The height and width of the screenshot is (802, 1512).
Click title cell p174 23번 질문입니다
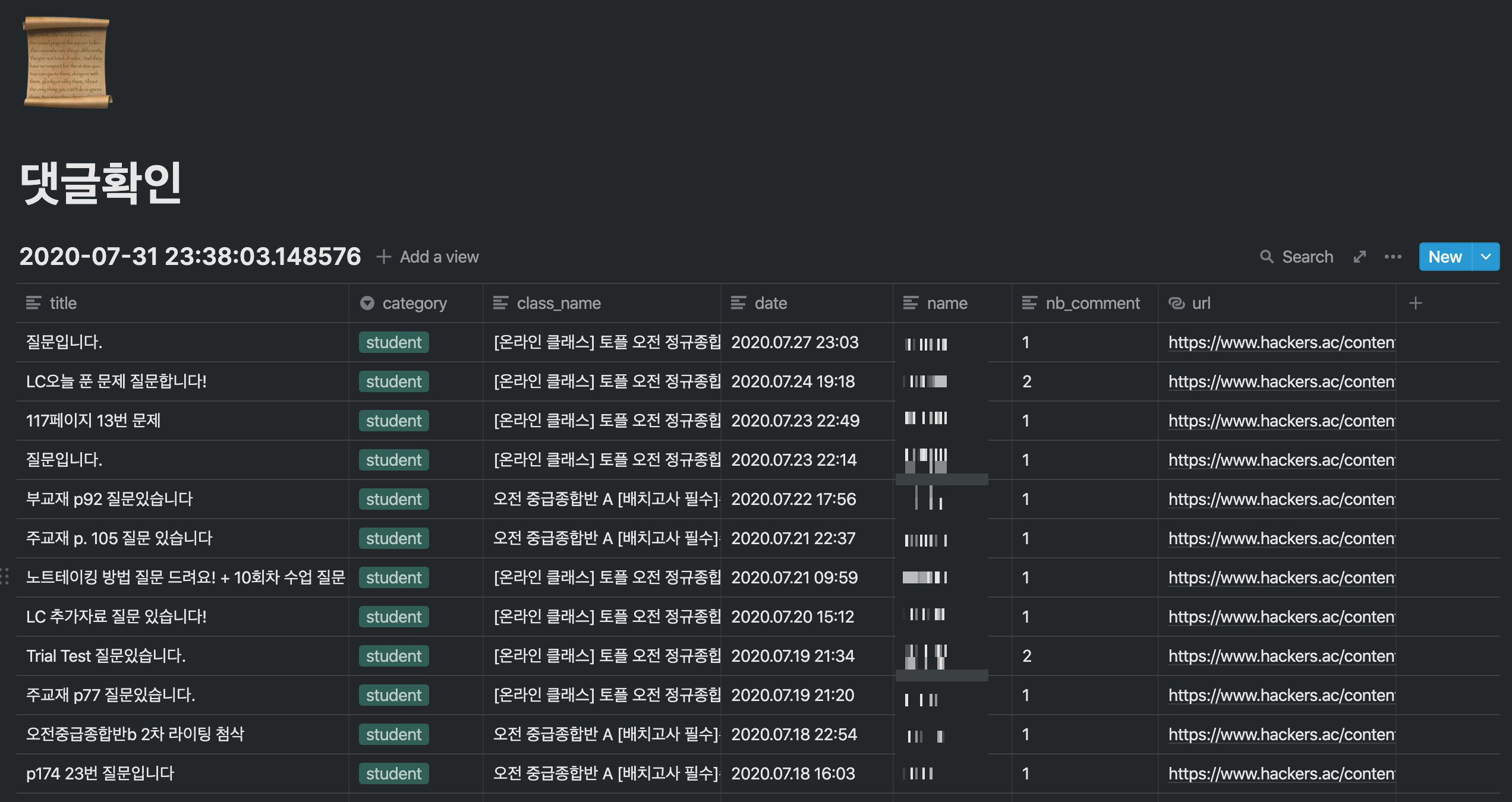tap(182, 773)
